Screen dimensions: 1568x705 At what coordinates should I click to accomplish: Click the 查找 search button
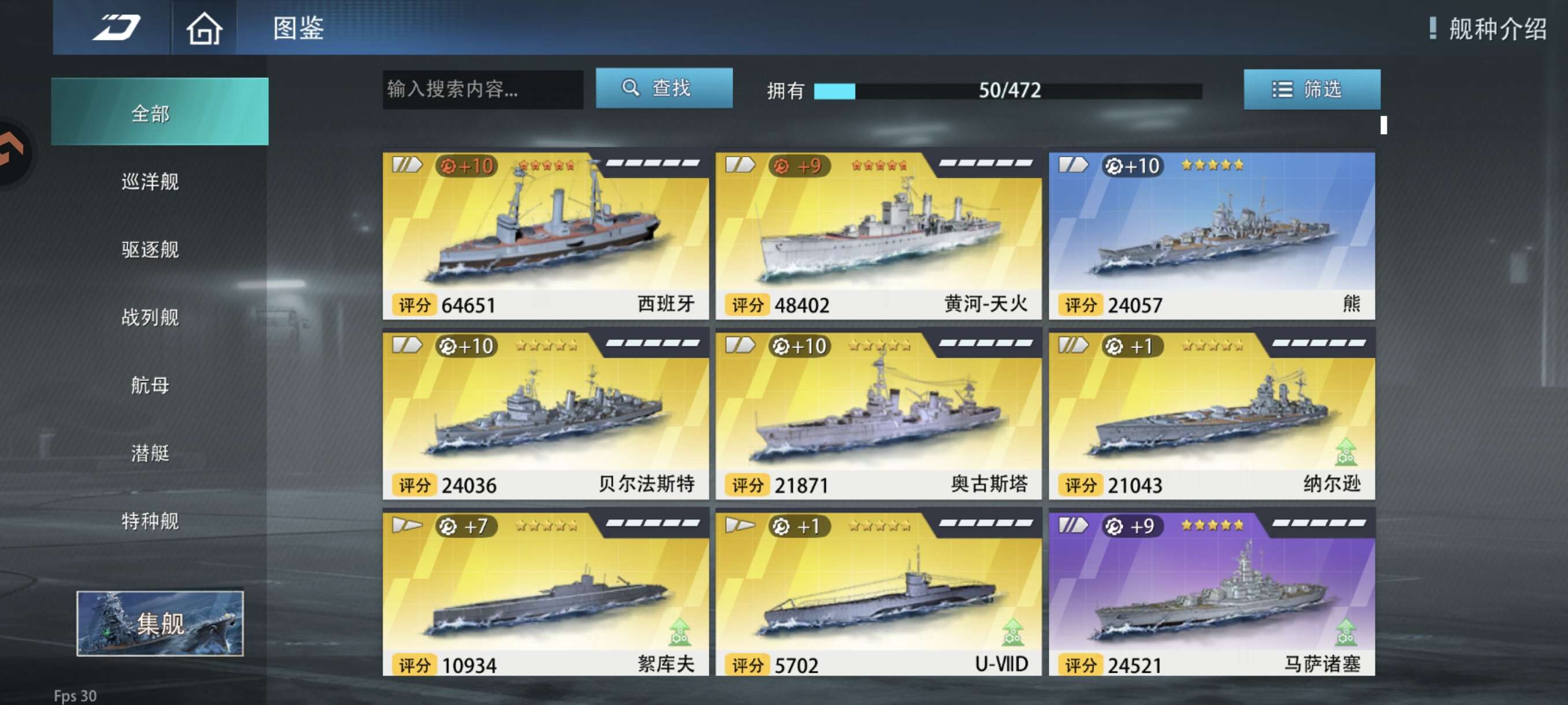tap(664, 88)
